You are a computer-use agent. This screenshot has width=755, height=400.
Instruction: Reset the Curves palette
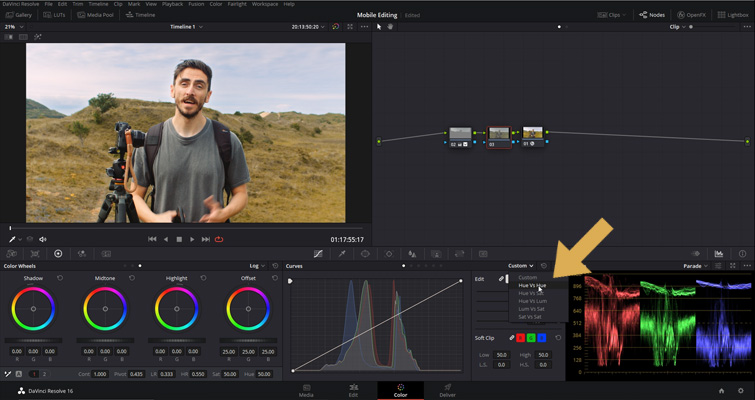544,266
